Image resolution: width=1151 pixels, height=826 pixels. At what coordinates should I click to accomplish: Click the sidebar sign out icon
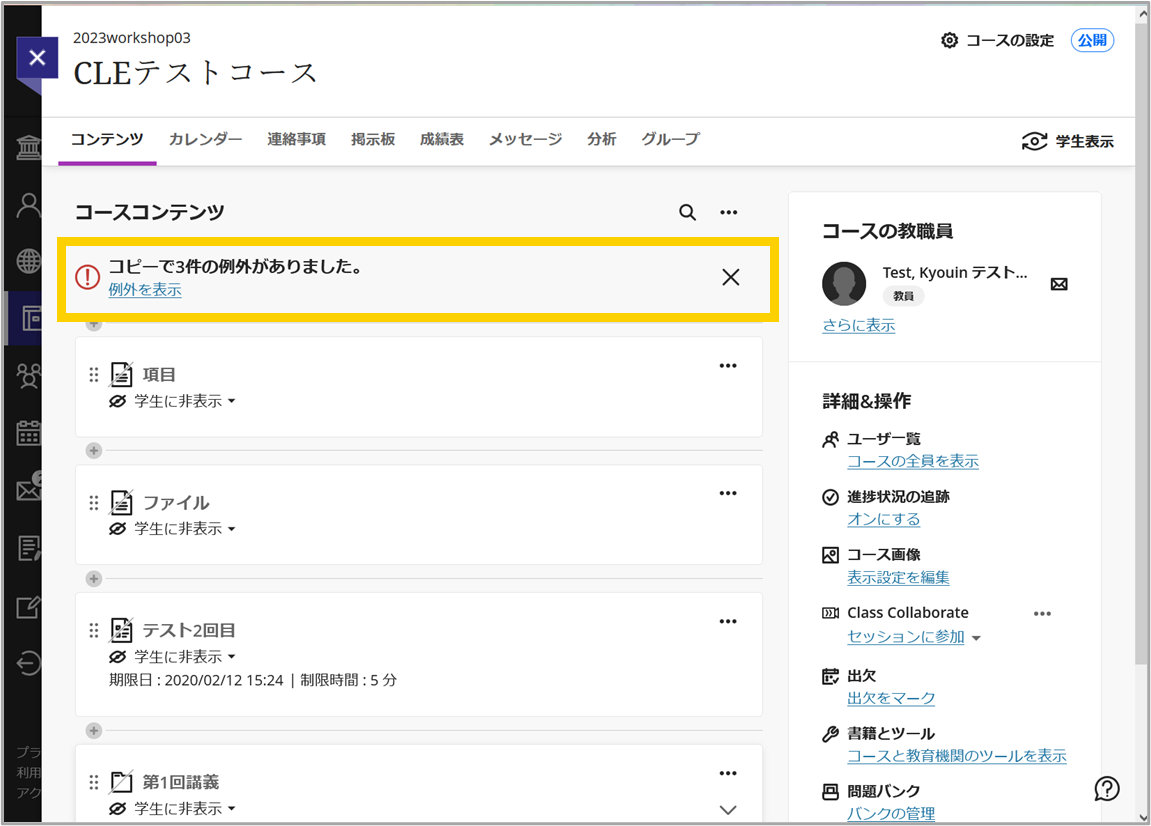point(29,663)
